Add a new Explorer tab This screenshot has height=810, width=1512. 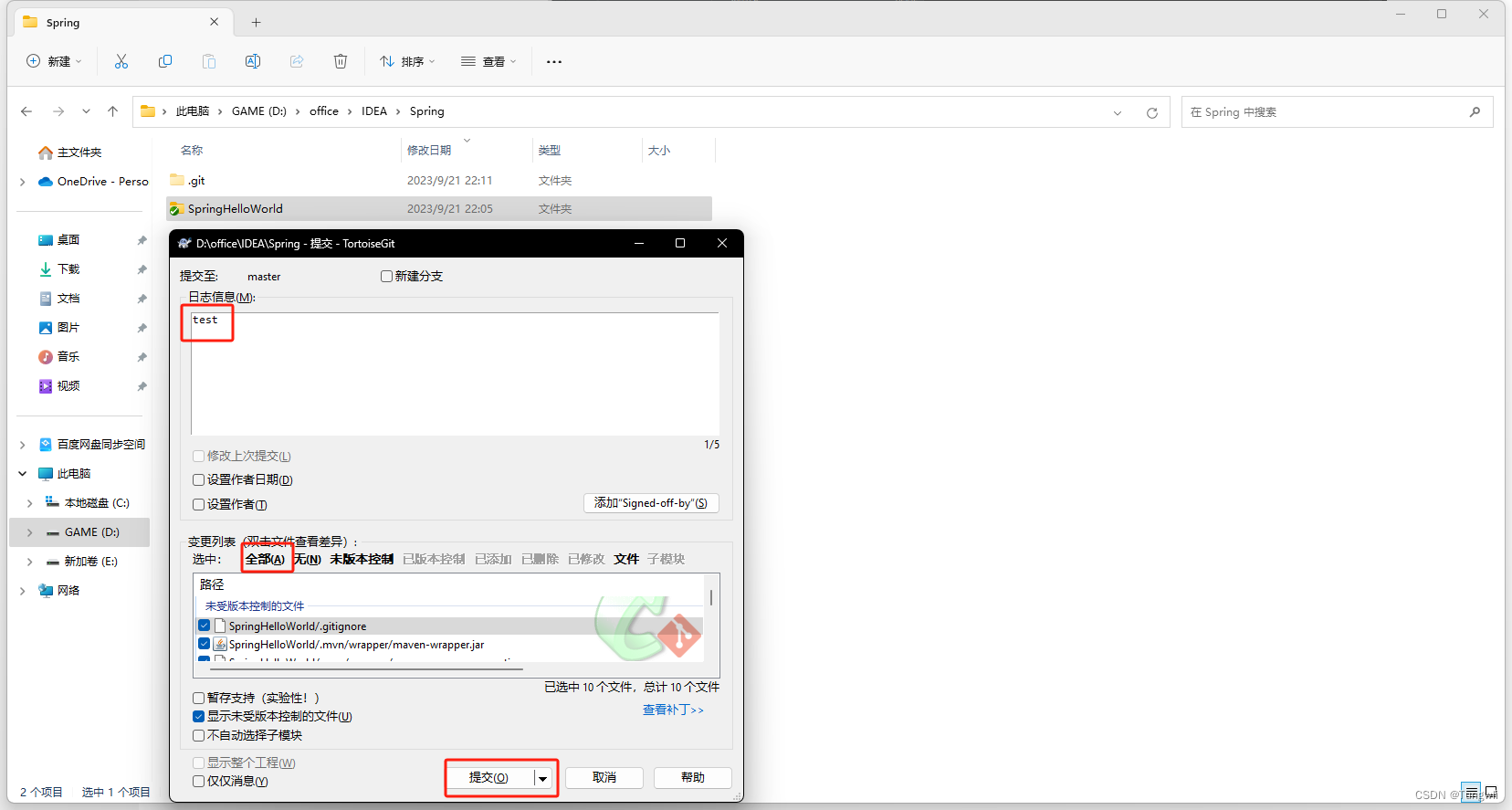[x=257, y=22]
